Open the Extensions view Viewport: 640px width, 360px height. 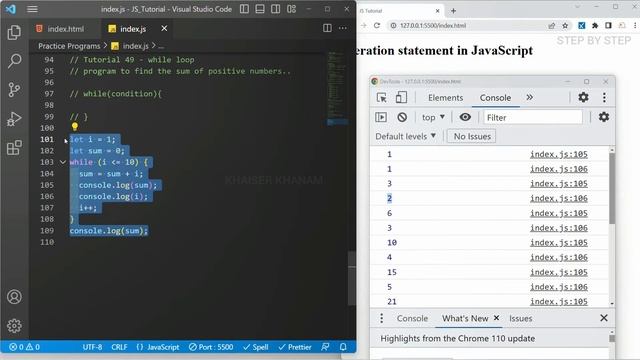pyautogui.click(x=14, y=148)
